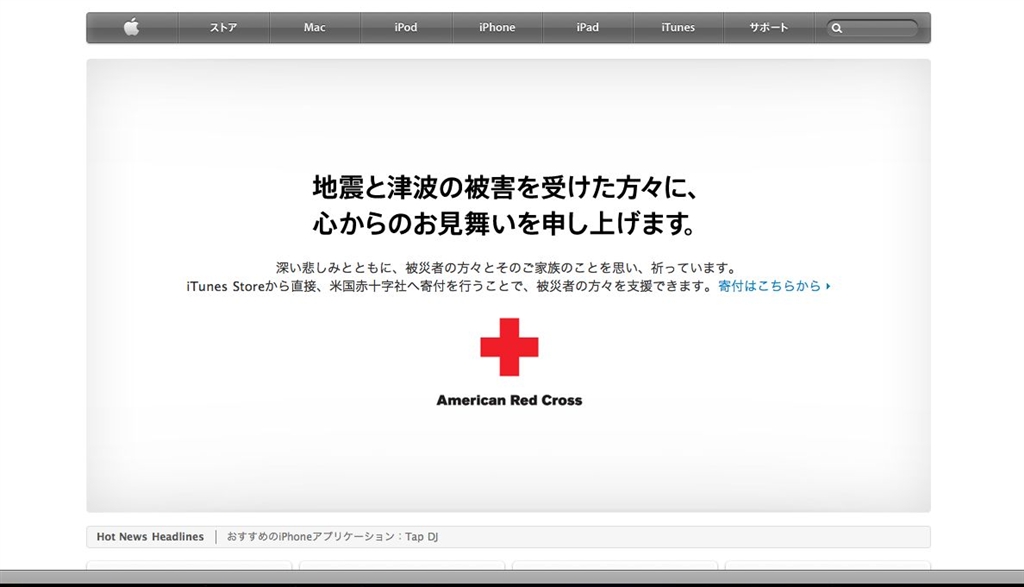The height and width of the screenshot is (587, 1024).
Task: Go to the iPod section
Action: [406, 27]
